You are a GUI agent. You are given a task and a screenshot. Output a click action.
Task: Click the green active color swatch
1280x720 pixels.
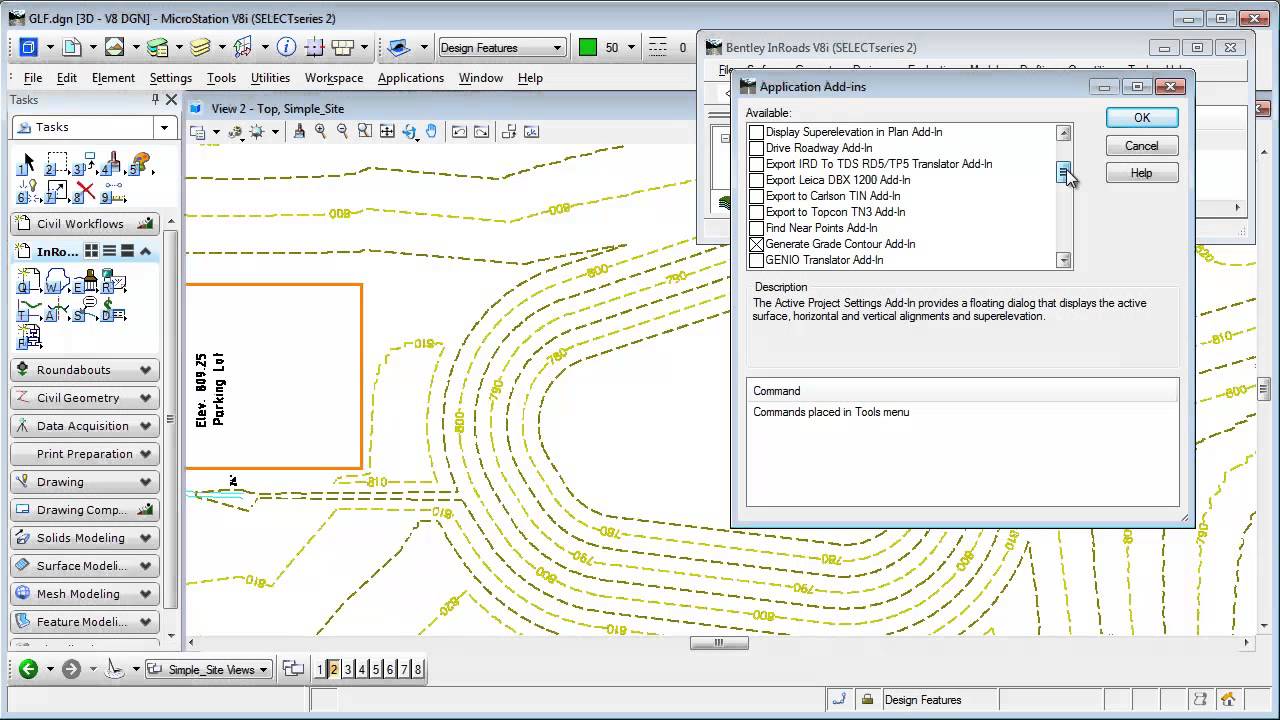point(588,47)
